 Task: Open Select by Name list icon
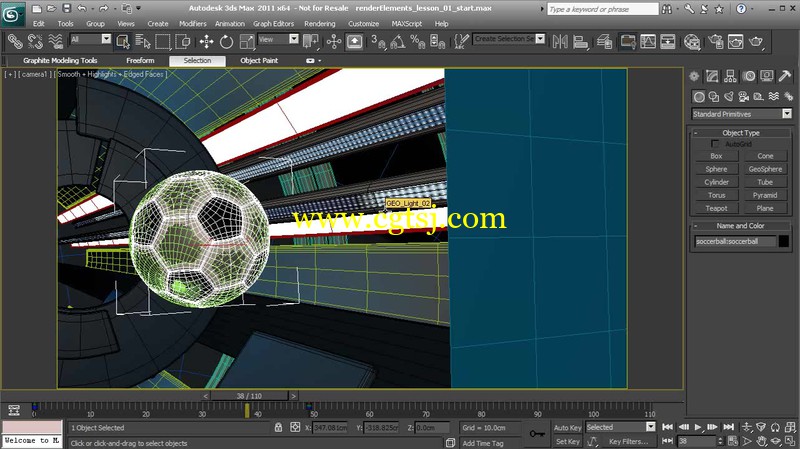click(x=142, y=41)
